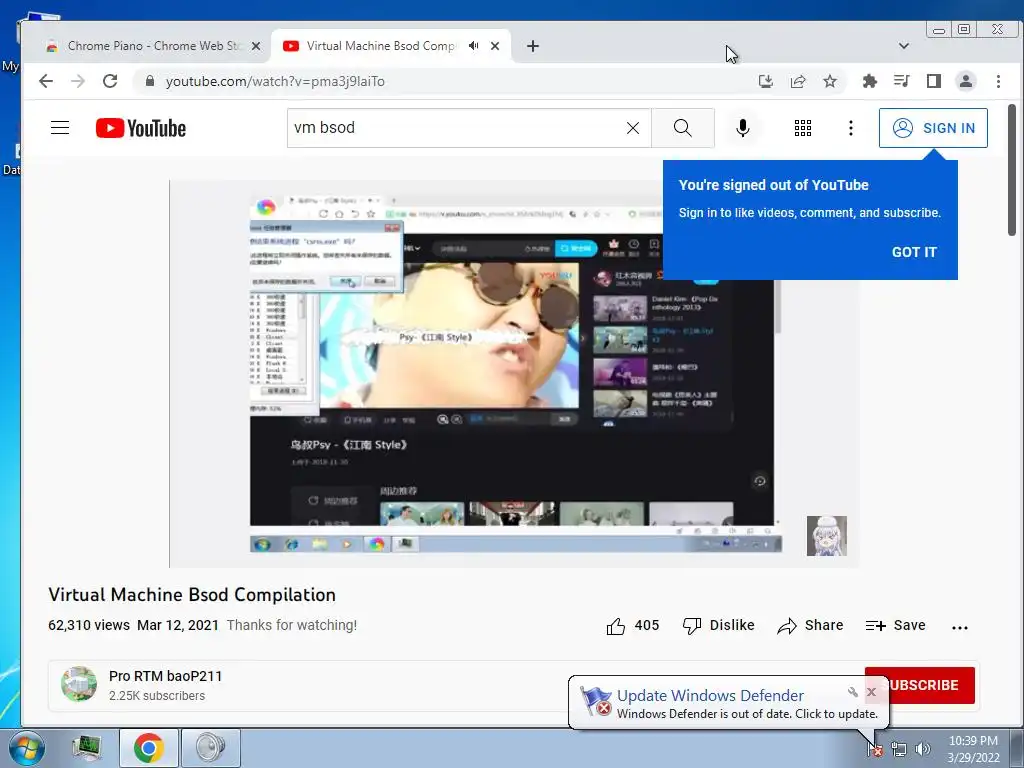This screenshot has height=768, width=1024.
Task: Click the browser forward arrow
Action: tap(78, 81)
